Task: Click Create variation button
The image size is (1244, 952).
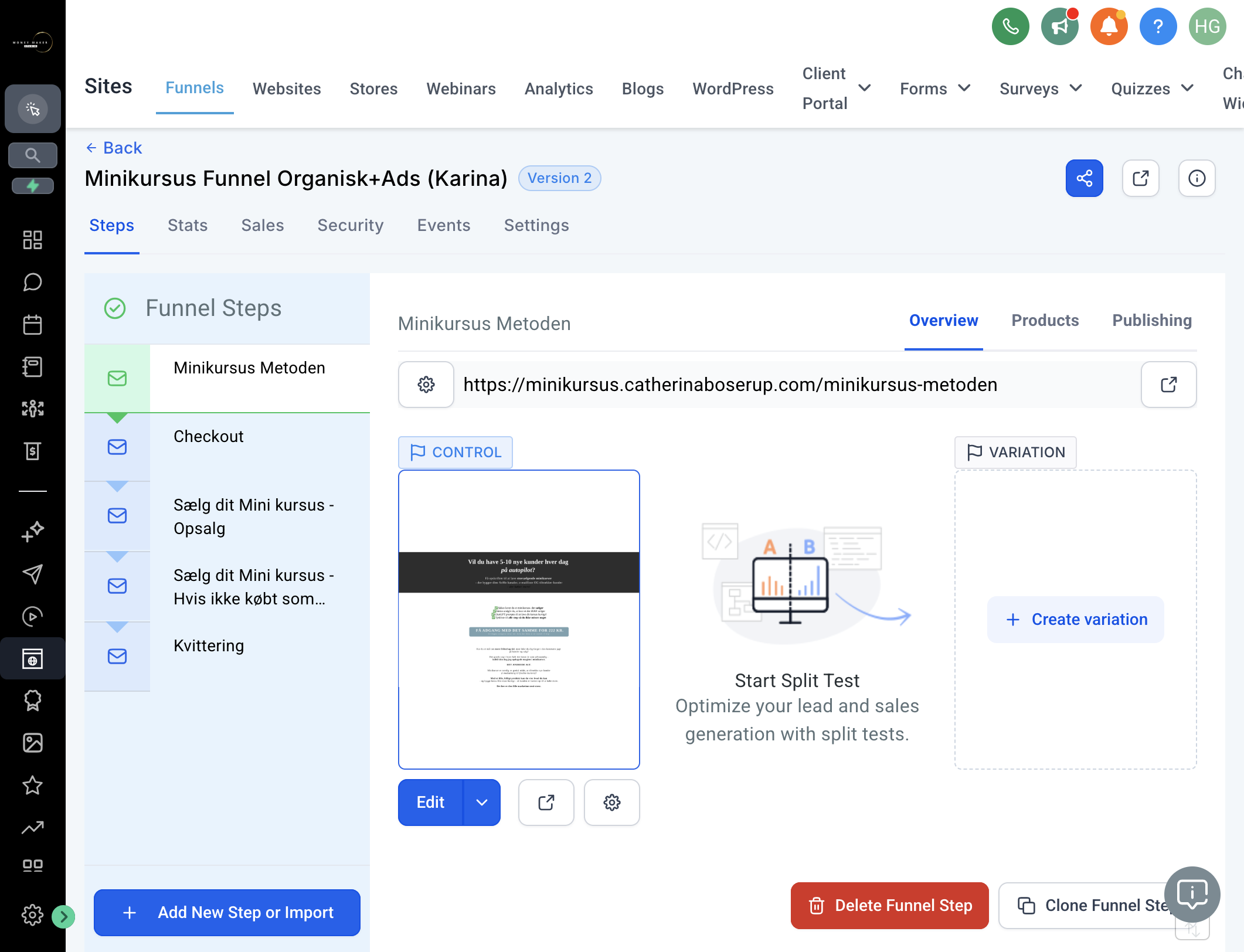Action: [1075, 620]
